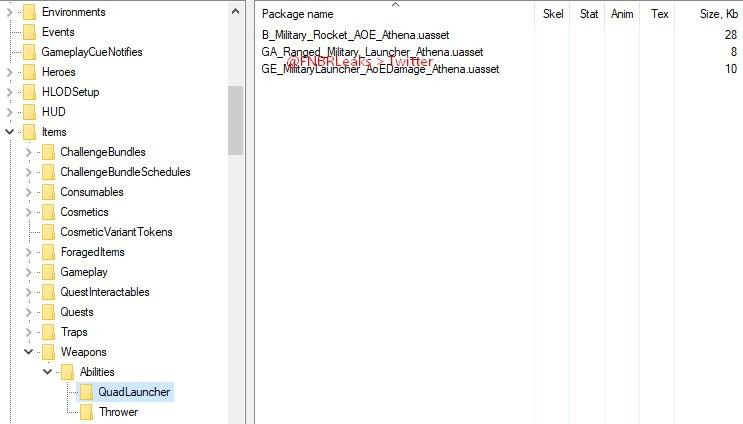Click the folder tree scroll-up arrow

pyautogui.click(x=236, y=11)
